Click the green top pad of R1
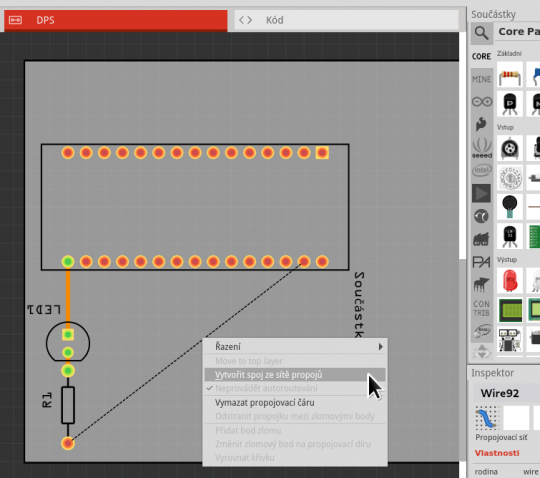Viewport: 540px width, 478px height. pos(68,371)
